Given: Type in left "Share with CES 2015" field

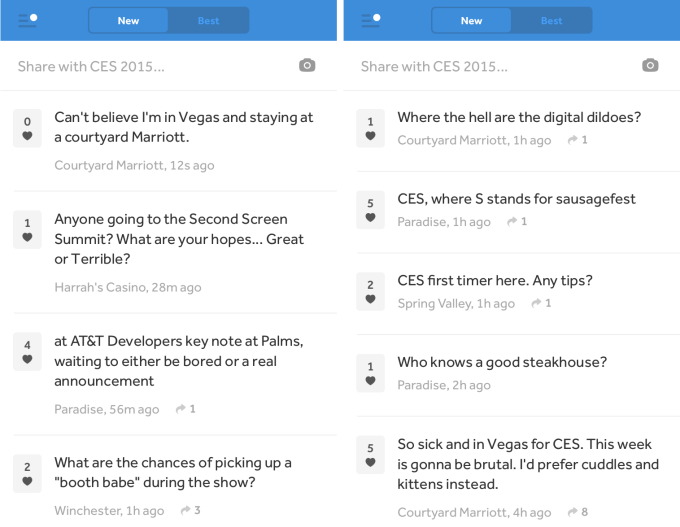Looking at the screenshot, I should [x=150, y=67].
